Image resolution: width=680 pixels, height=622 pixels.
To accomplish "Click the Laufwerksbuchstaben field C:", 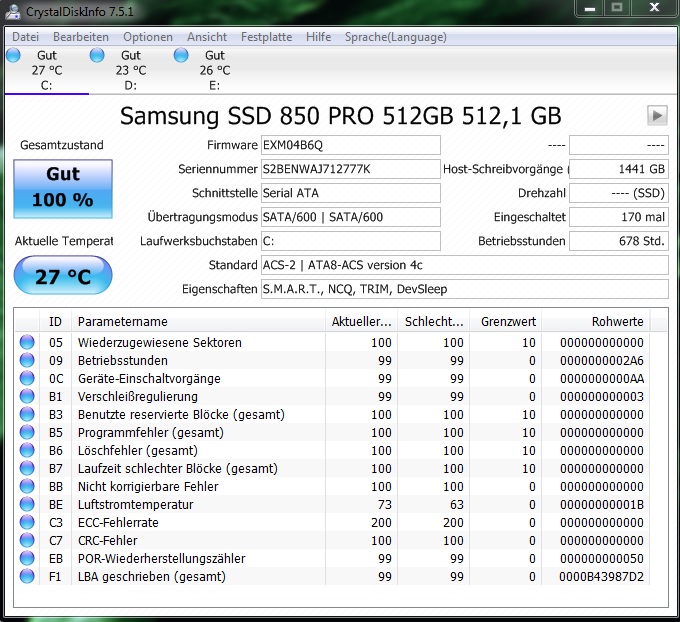I will (x=350, y=241).
